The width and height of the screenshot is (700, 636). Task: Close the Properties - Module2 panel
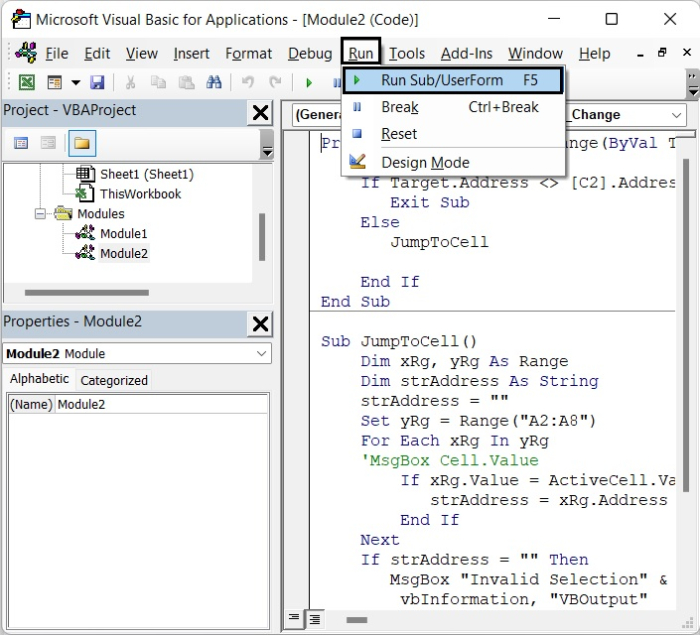(x=260, y=323)
